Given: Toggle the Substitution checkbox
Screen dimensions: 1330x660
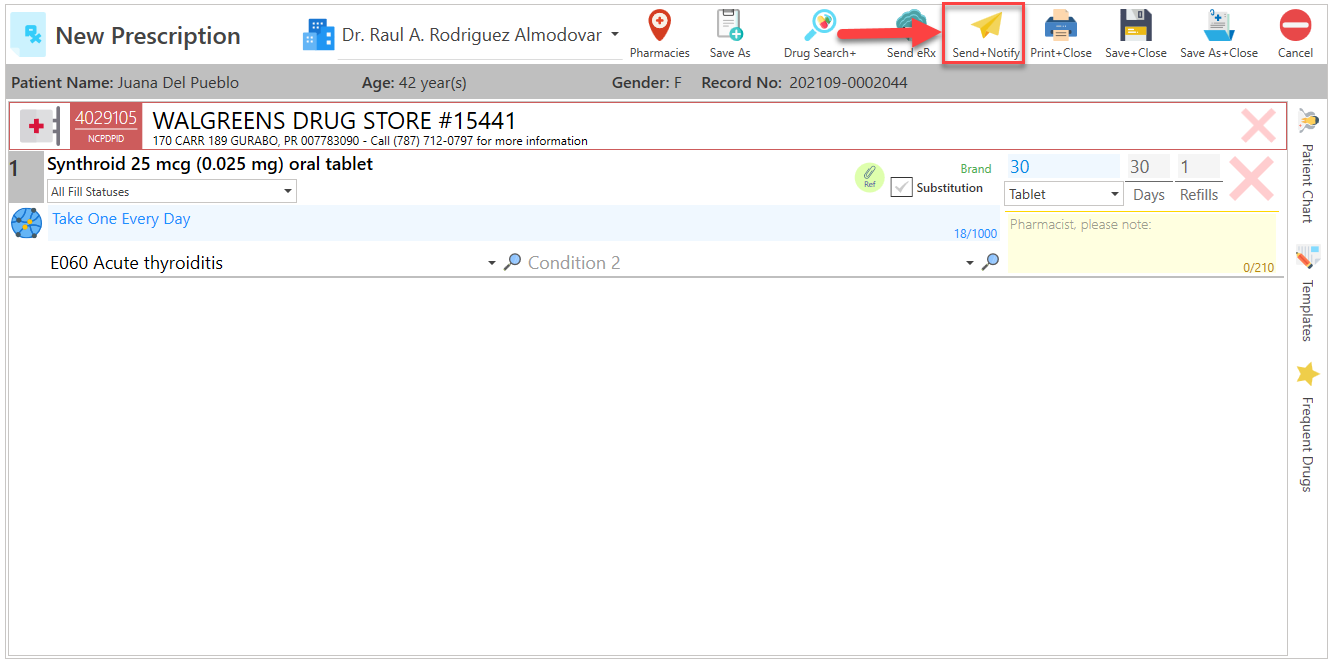Looking at the screenshot, I should (901, 187).
